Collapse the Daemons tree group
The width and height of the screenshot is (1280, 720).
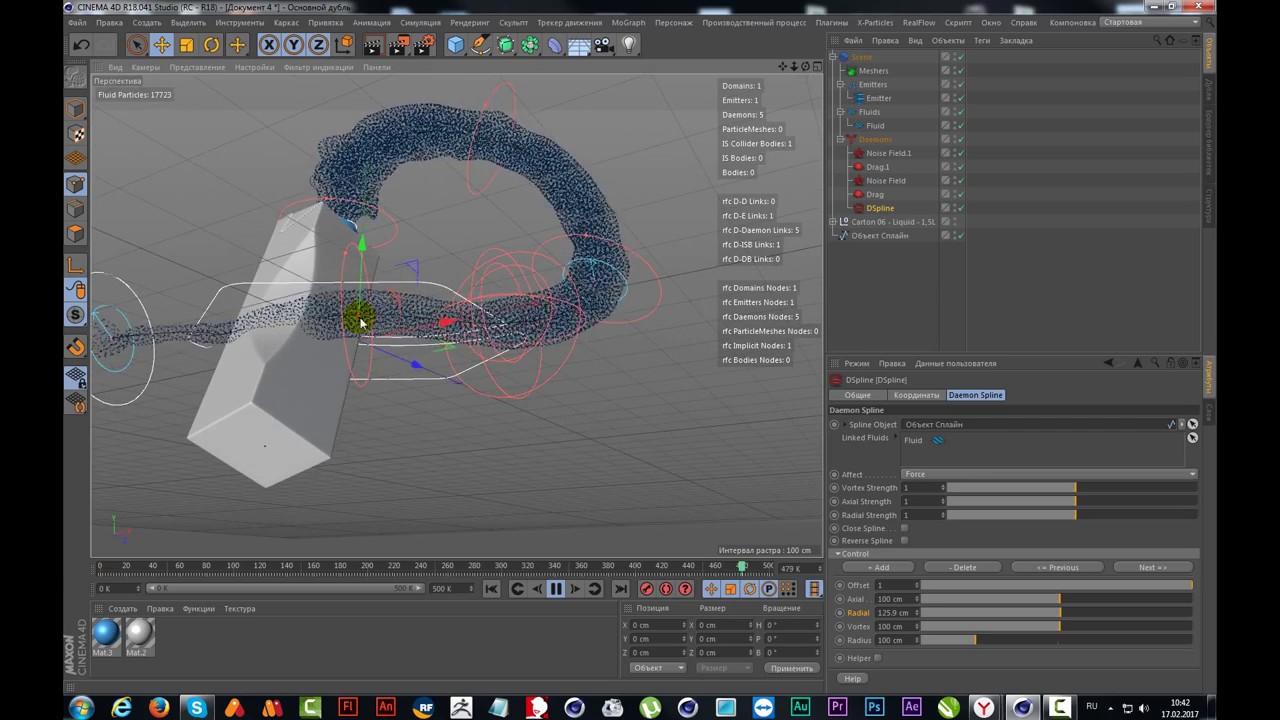click(x=841, y=140)
